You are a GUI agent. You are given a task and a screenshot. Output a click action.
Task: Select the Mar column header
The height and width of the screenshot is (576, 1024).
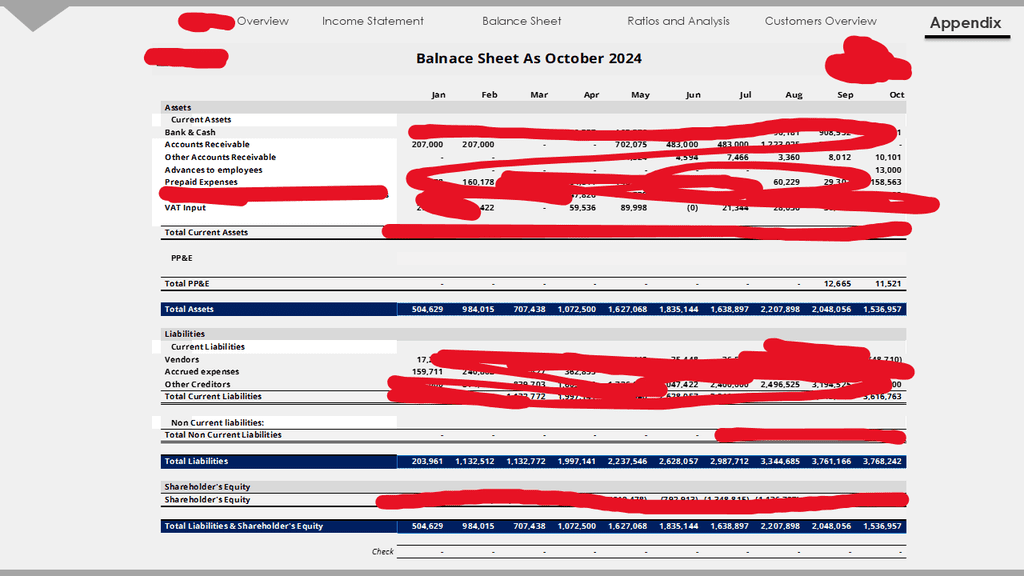pyautogui.click(x=539, y=95)
